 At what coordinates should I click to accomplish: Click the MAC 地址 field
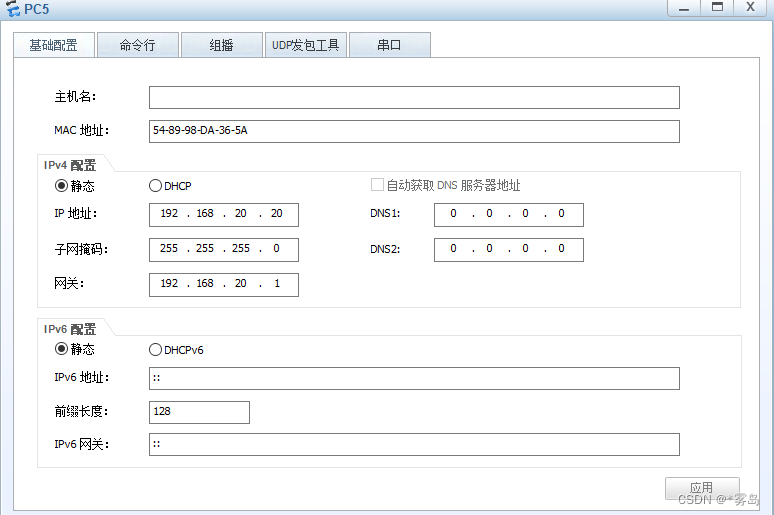(x=414, y=131)
